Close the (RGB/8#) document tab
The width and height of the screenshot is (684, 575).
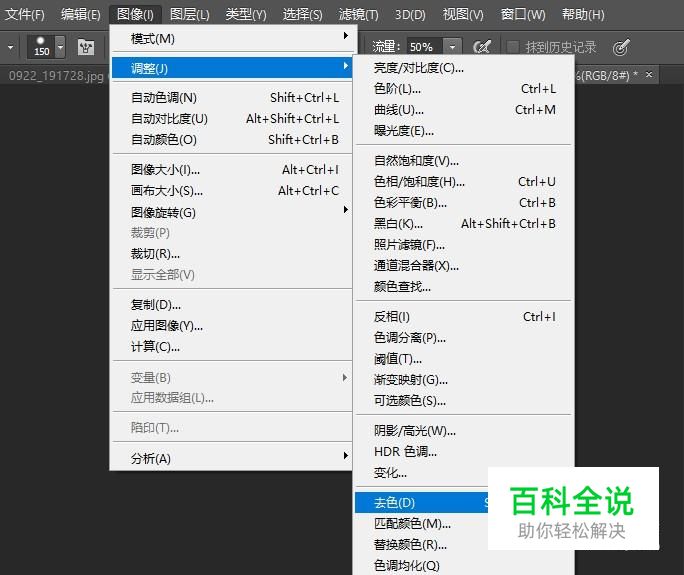[649, 75]
